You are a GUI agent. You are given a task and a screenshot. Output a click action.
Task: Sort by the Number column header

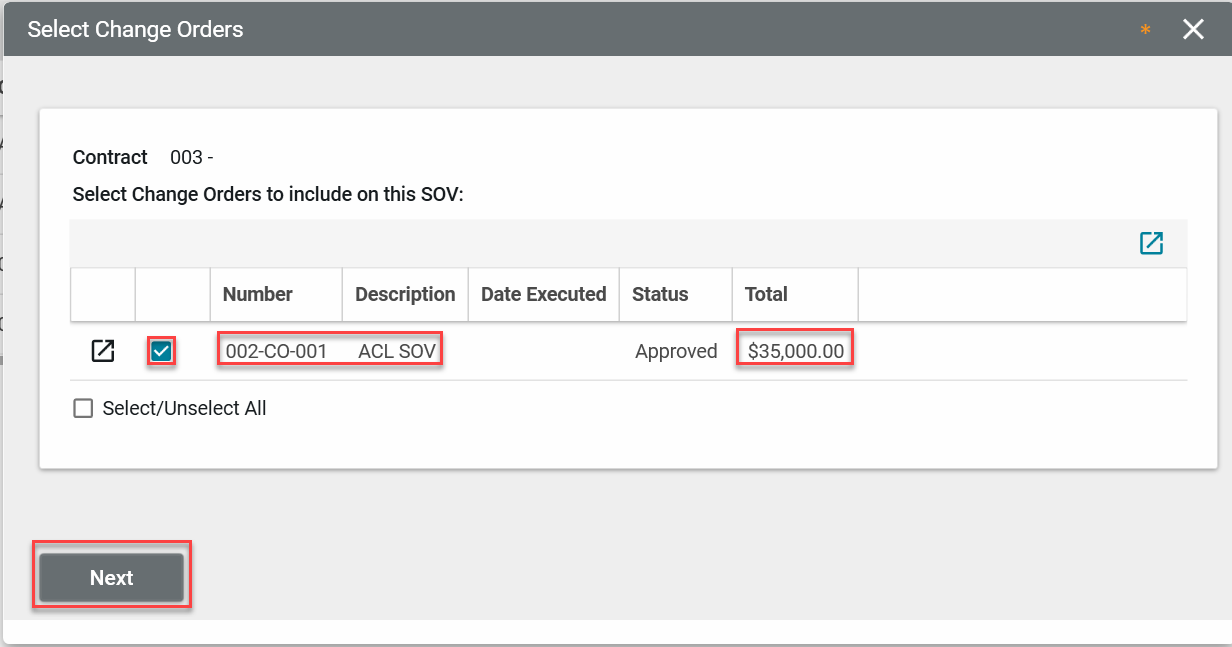coord(257,294)
